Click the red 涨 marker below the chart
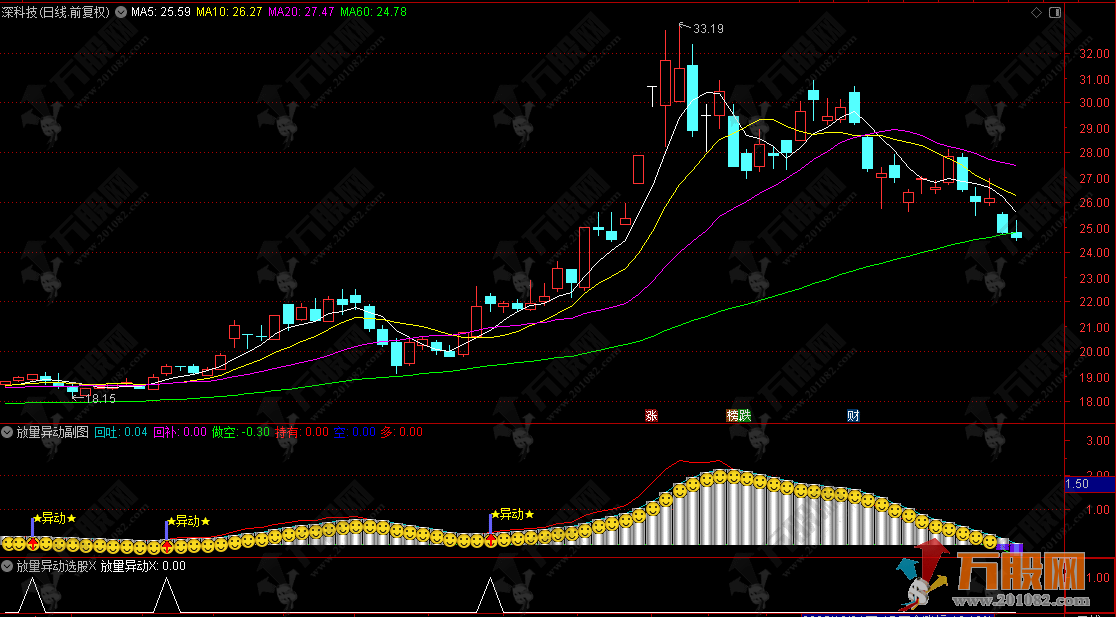This screenshot has width=1116, height=617. (x=651, y=415)
